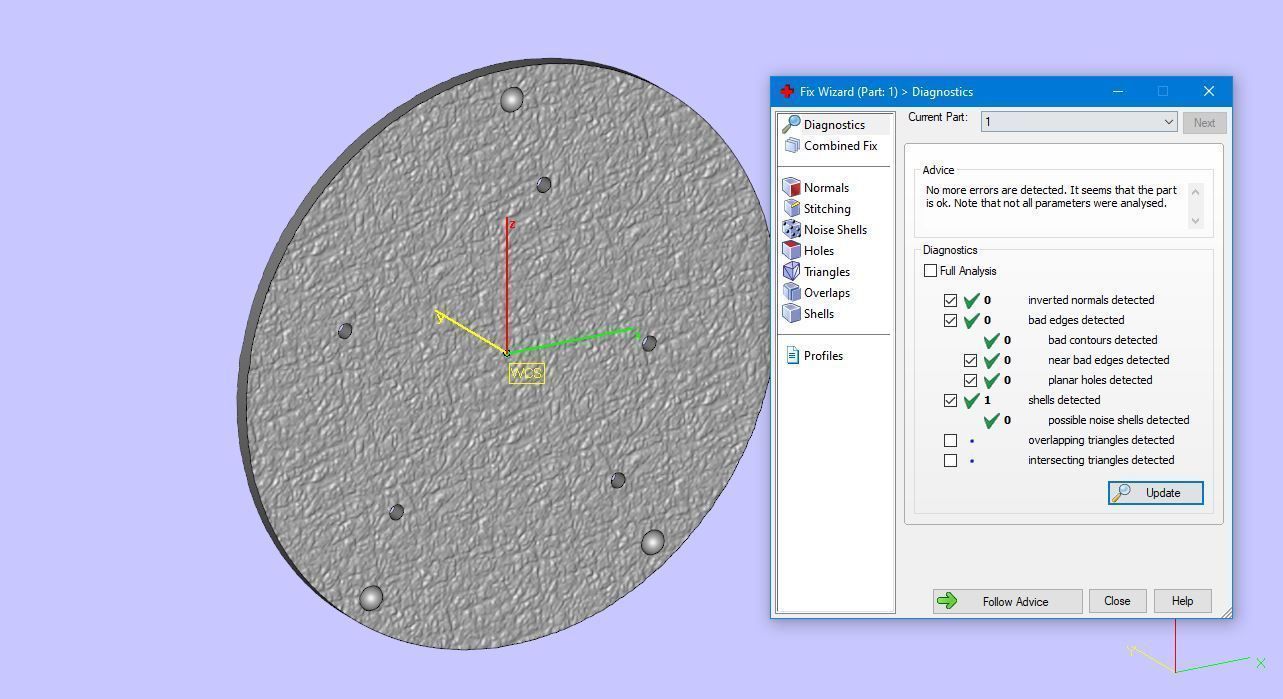The image size is (1283, 699).
Task: Click the Stitching icon in sidebar
Action: pos(791,208)
